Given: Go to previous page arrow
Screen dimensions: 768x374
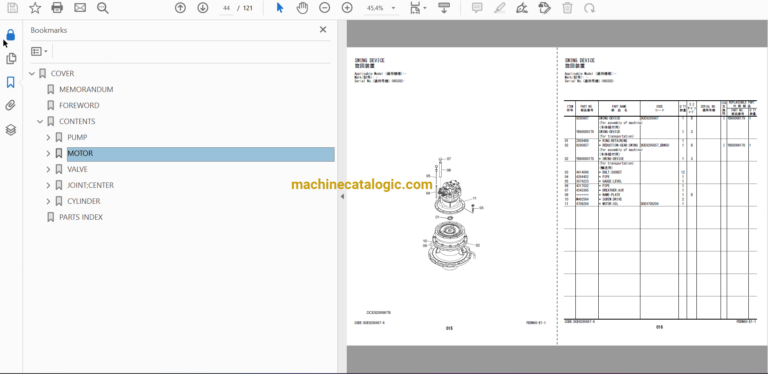Looking at the screenshot, I should (180, 8).
